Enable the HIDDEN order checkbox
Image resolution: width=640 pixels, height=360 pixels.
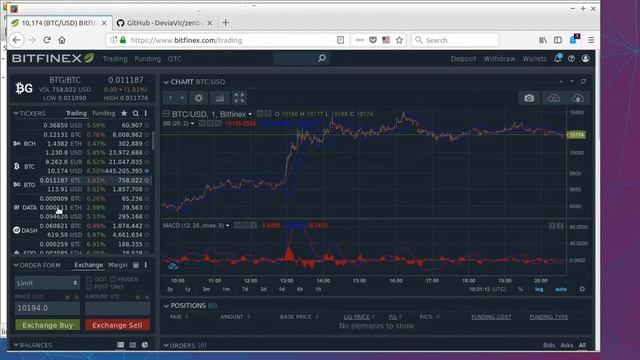(113, 279)
